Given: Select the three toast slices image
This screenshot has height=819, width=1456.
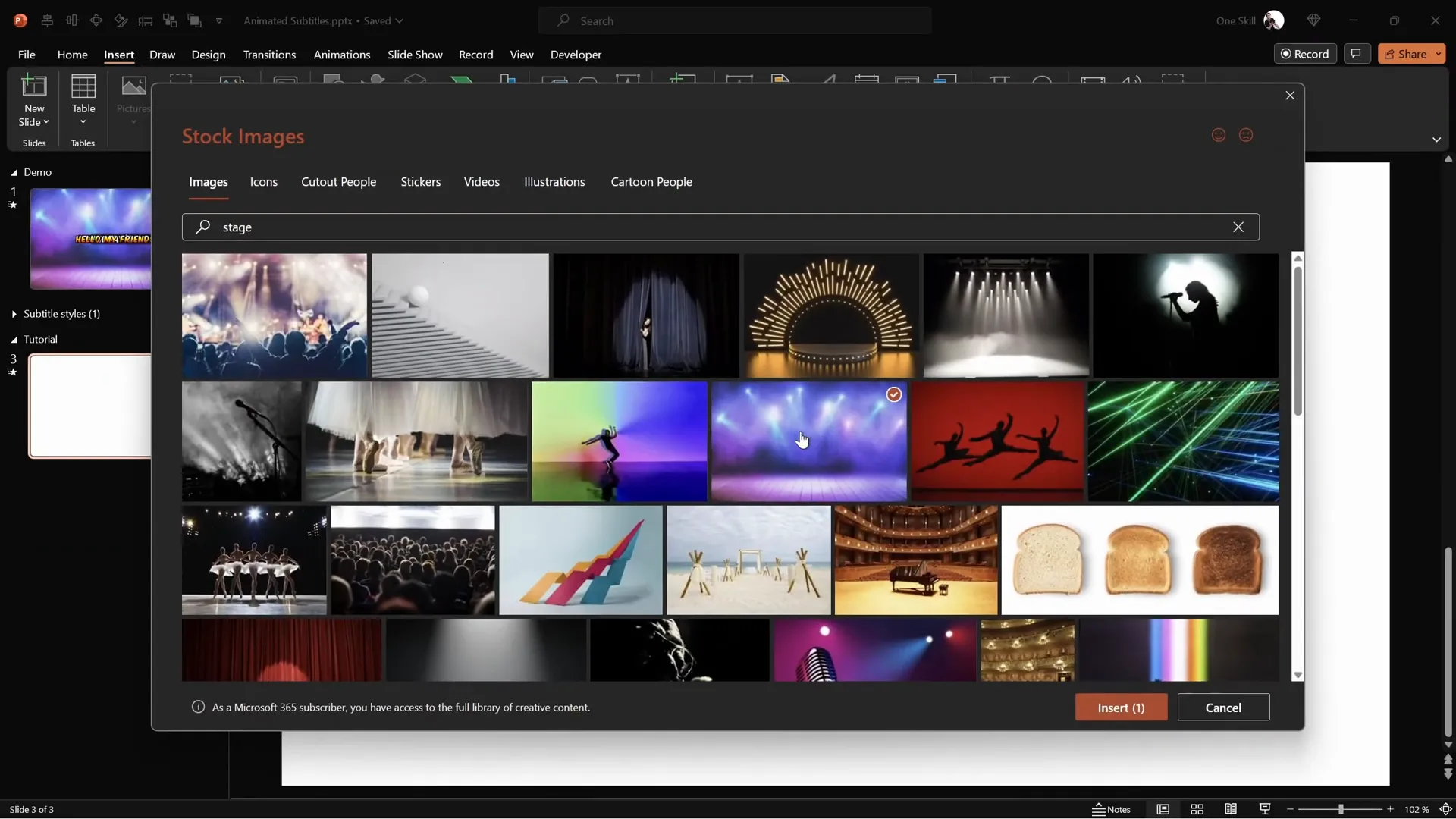Looking at the screenshot, I should [x=1140, y=560].
